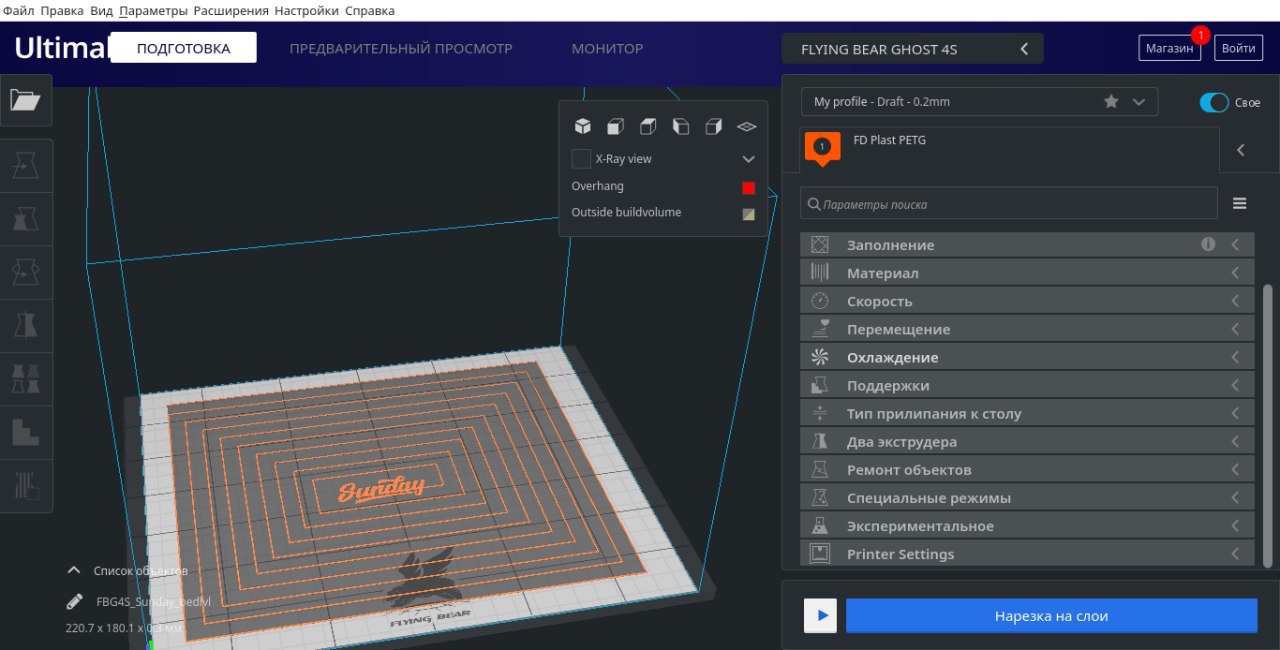Click the play arrow button beside Нарезка на слои
1280x650 pixels.
click(820, 616)
